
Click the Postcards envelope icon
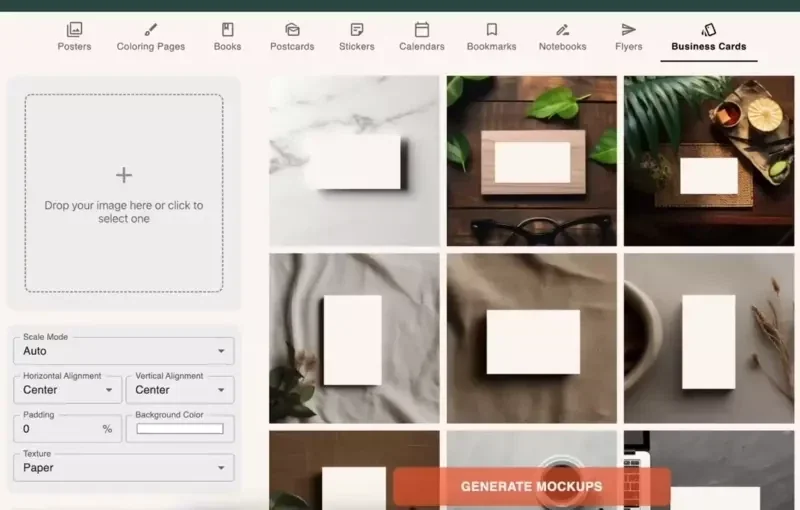click(292, 29)
